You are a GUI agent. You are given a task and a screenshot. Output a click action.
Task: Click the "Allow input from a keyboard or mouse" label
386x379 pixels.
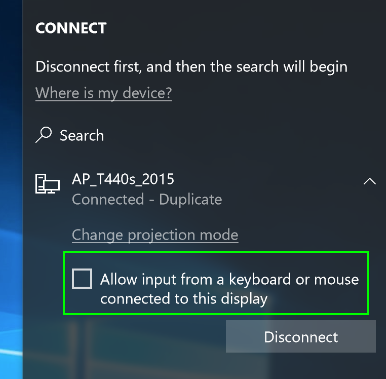pos(229,279)
